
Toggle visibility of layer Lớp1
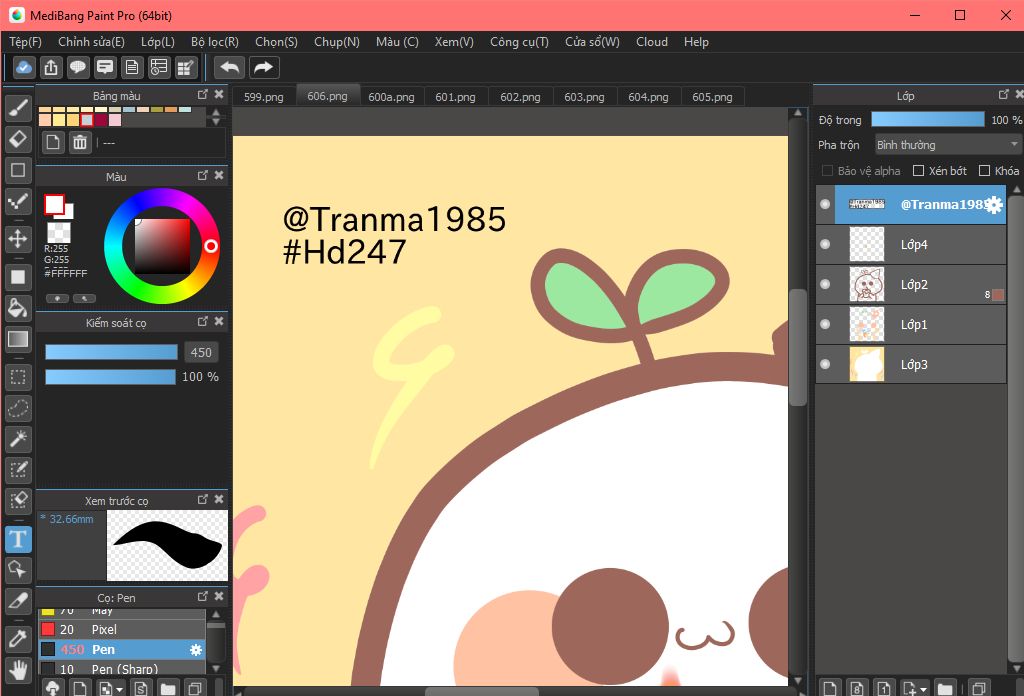(x=825, y=324)
